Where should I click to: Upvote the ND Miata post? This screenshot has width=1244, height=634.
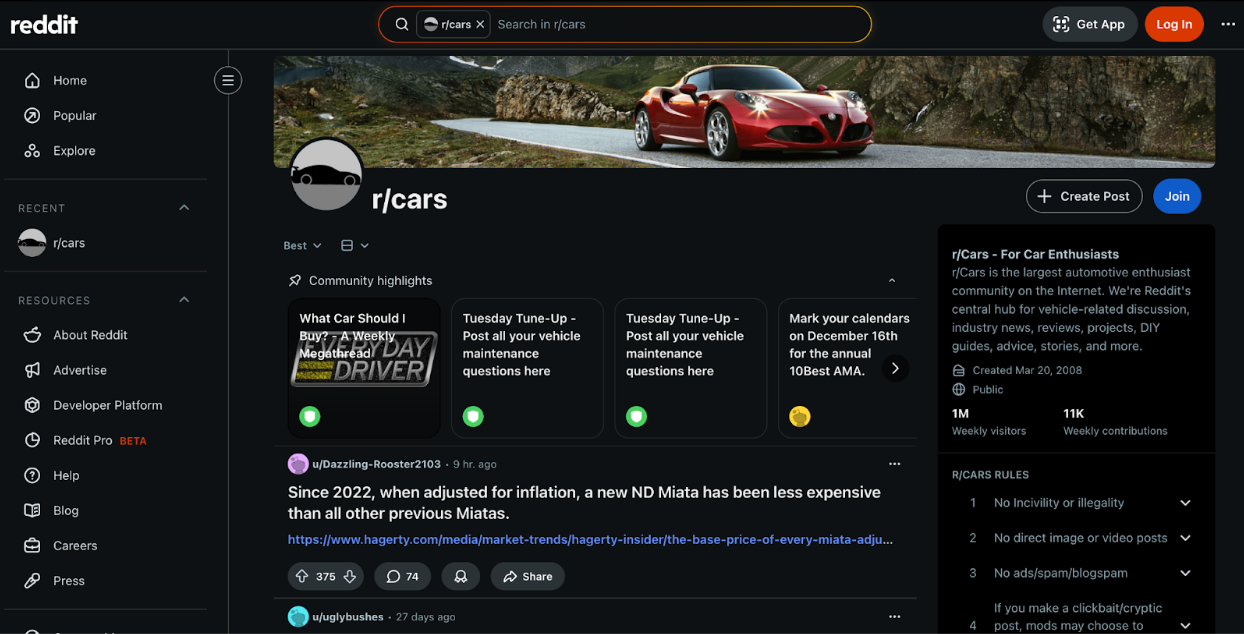click(302, 576)
